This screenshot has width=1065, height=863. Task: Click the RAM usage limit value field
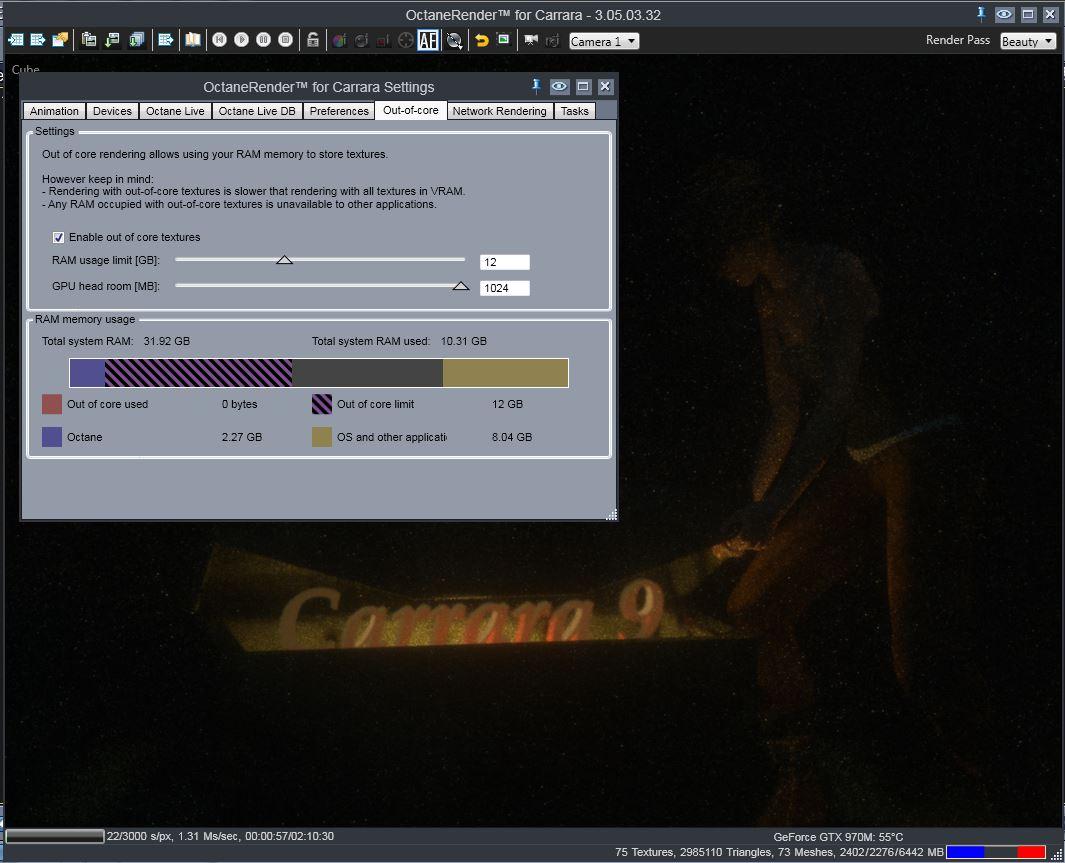click(505, 262)
